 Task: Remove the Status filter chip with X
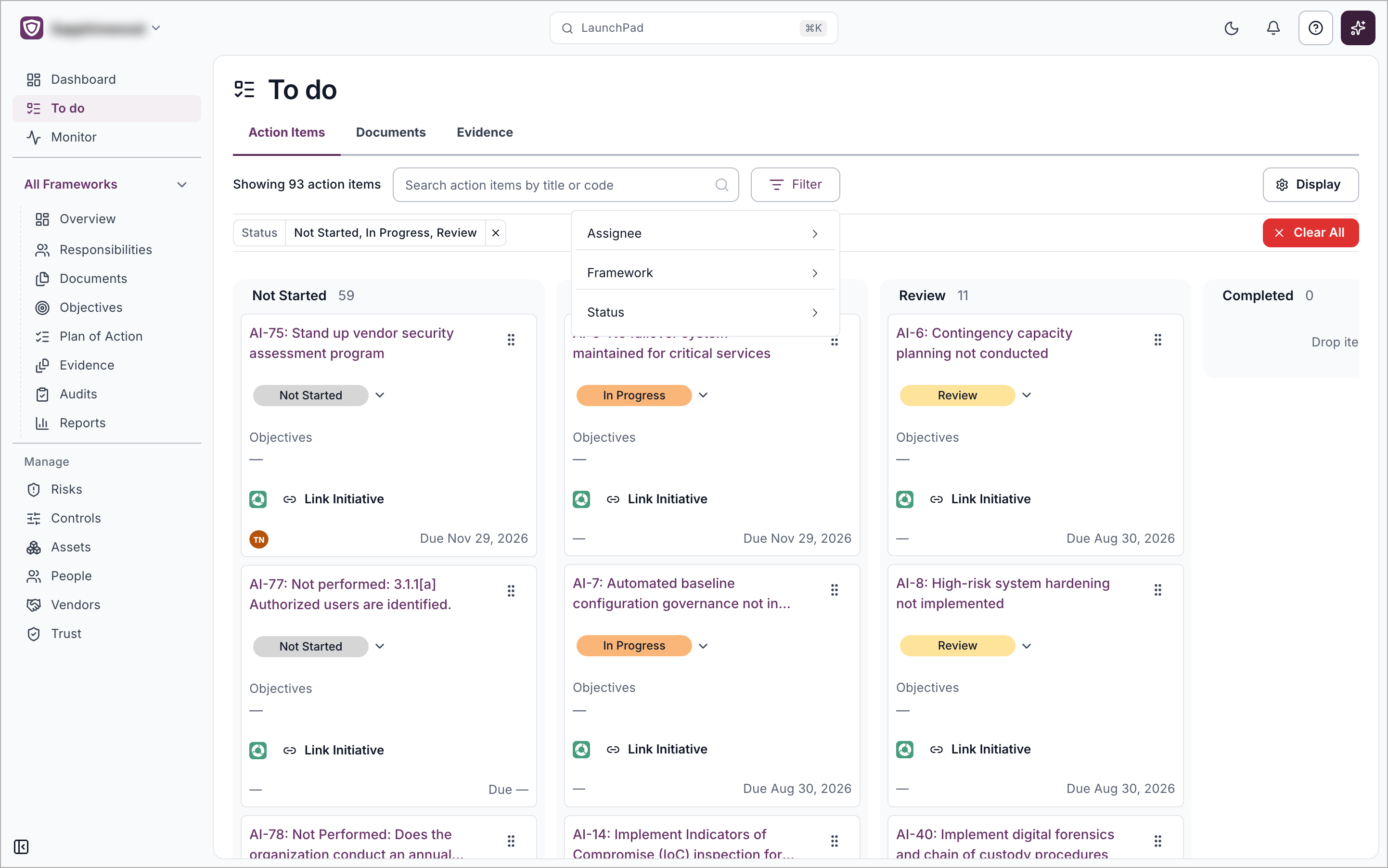pos(495,232)
